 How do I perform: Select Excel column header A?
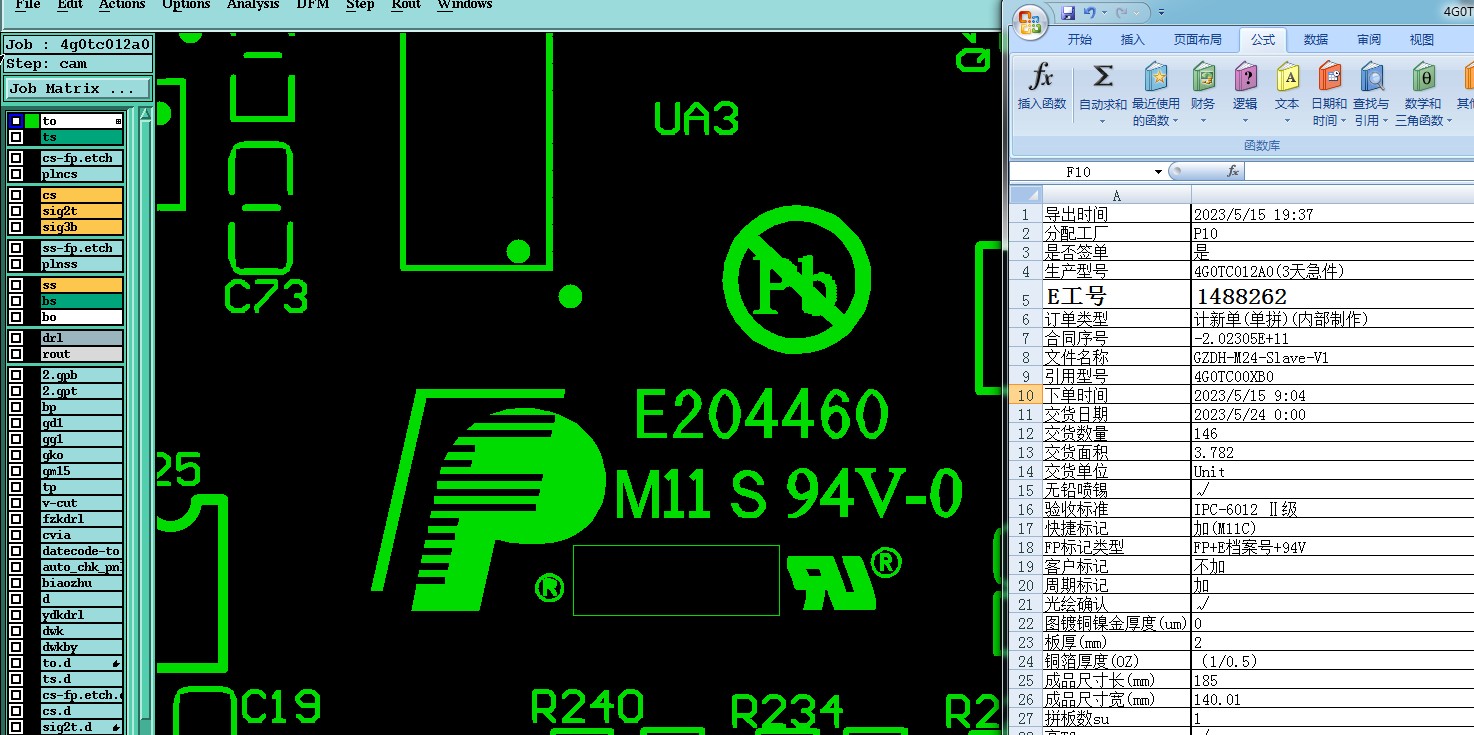(x=1116, y=195)
